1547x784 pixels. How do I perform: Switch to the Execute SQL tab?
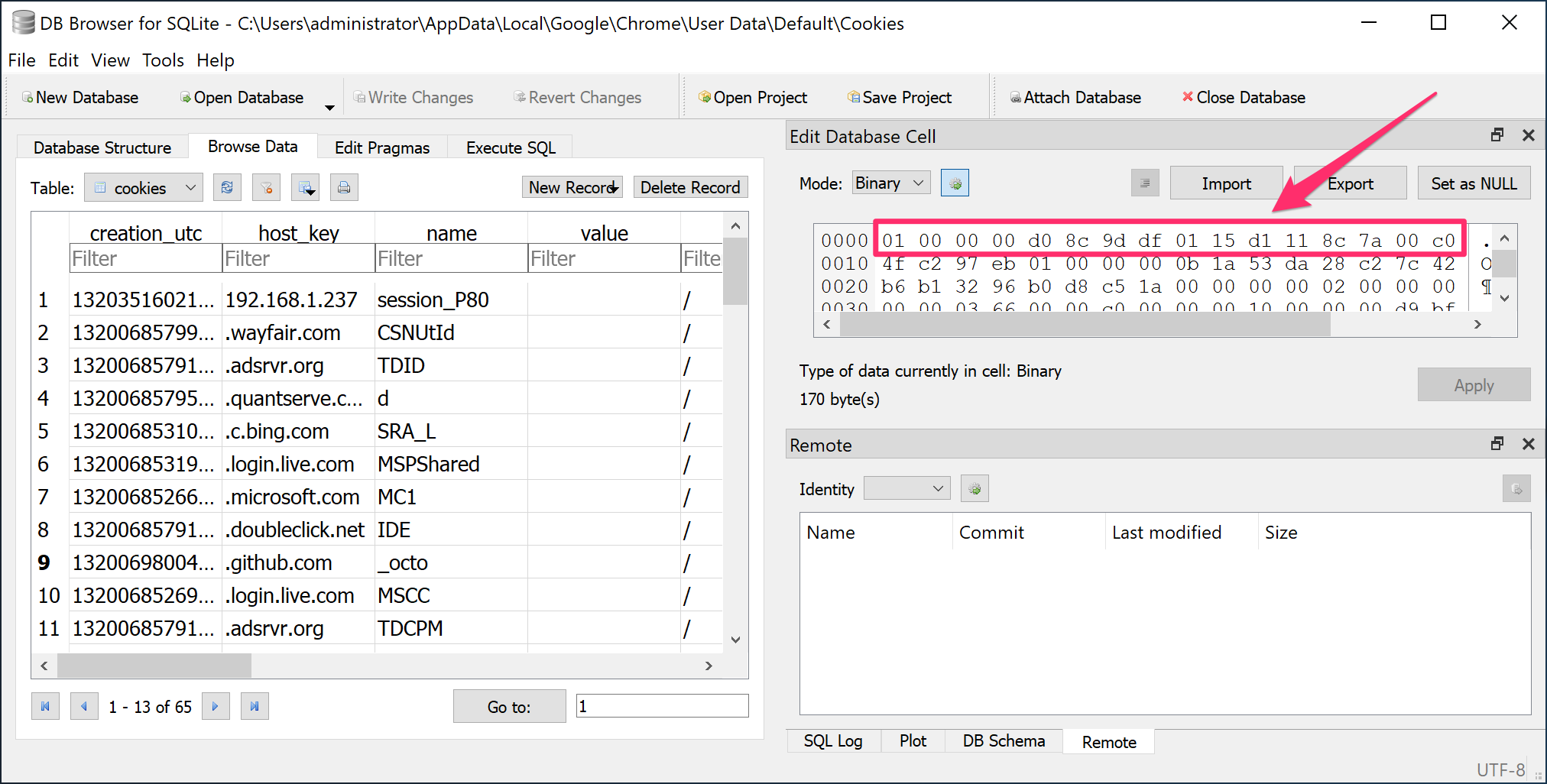coord(511,147)
